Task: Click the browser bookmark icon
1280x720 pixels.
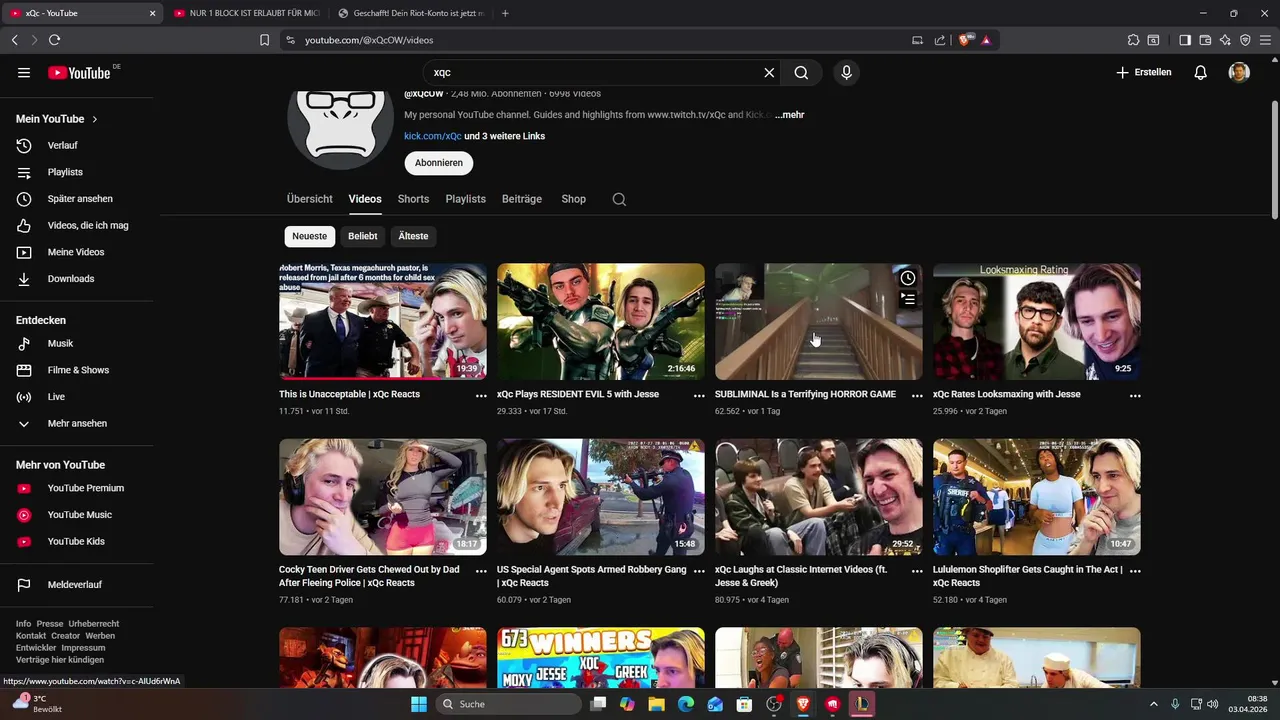Action: pos(264,40)
